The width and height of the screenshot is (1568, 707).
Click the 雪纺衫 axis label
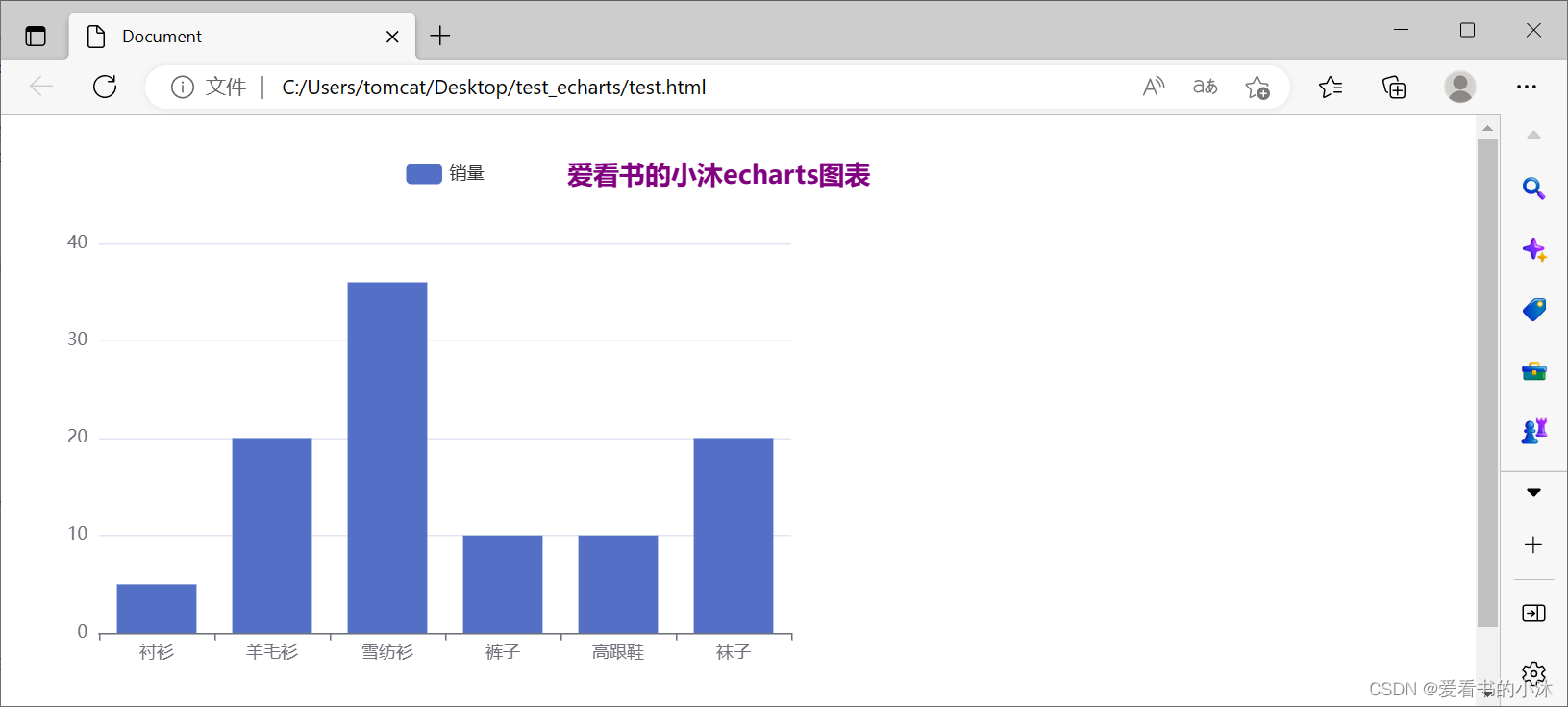click(x=387, y=652)
